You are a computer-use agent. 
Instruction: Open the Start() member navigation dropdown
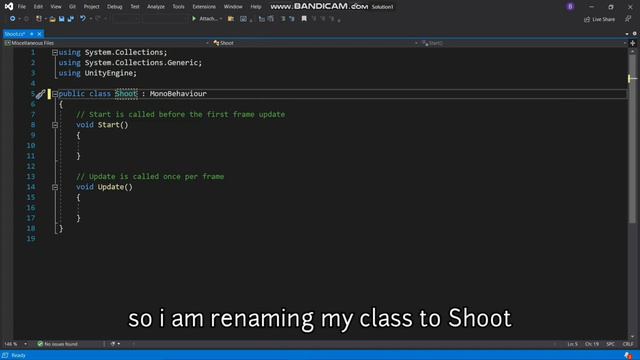click(x=524, y=43)
